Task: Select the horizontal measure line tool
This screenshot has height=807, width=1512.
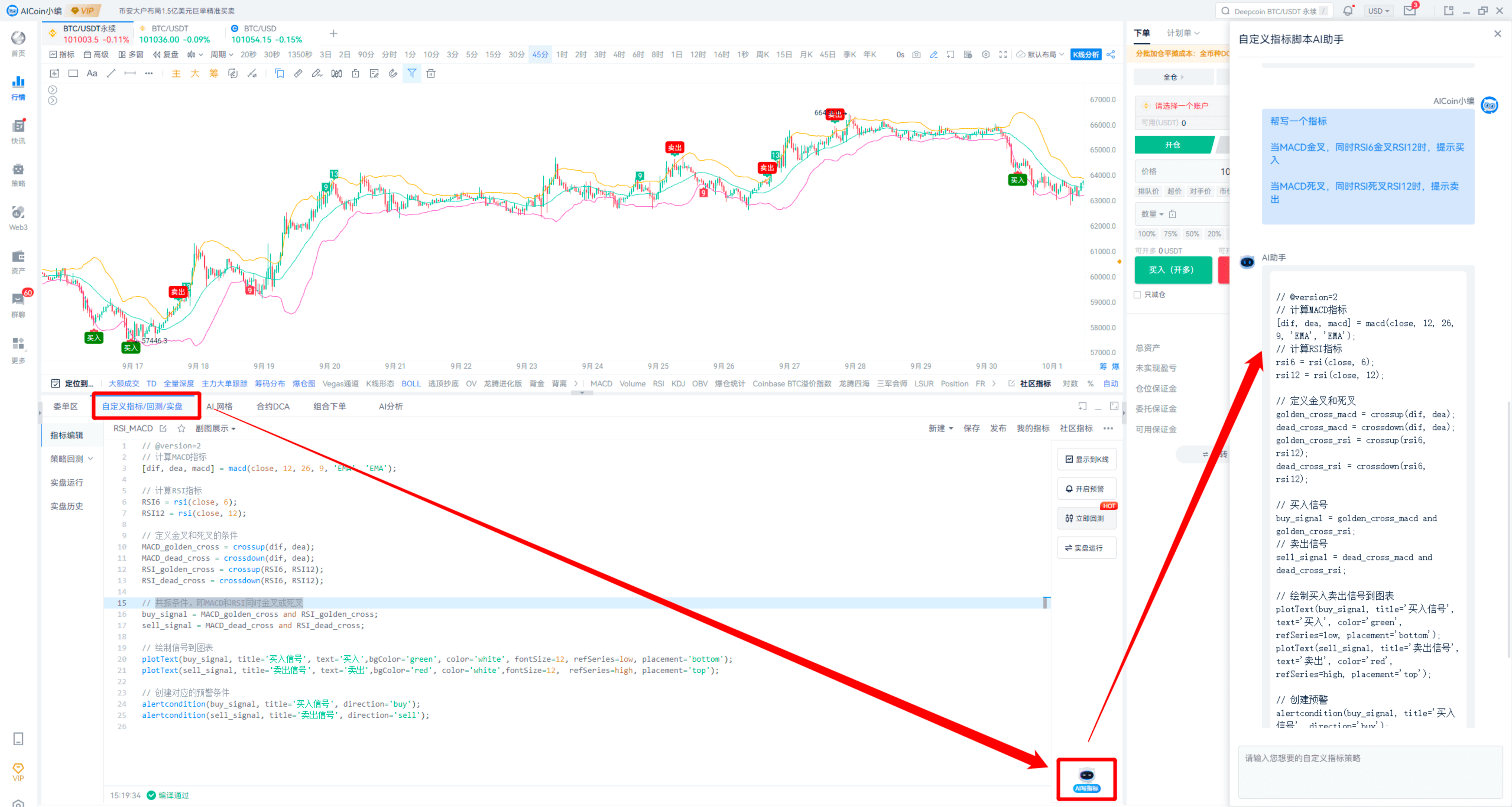Action: (130, 73)
